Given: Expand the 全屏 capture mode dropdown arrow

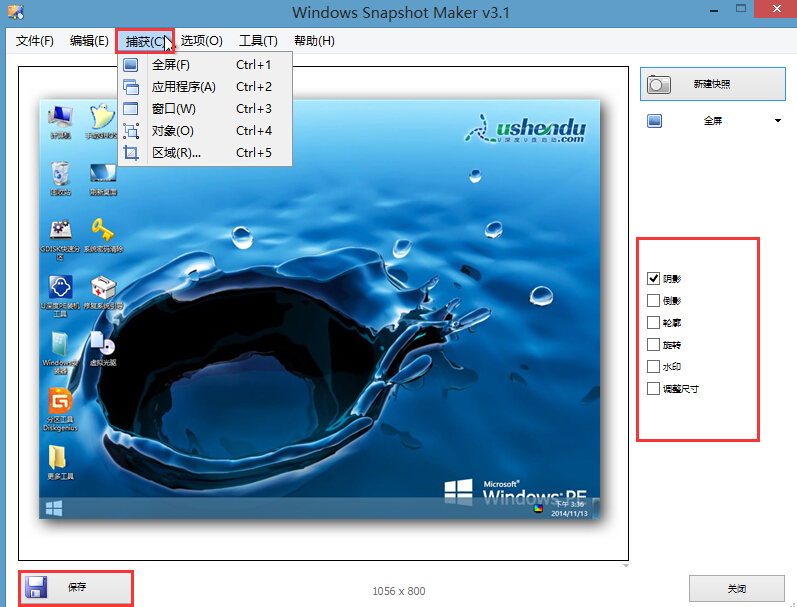Looking at the screenshot, I should tap(778, 121).
